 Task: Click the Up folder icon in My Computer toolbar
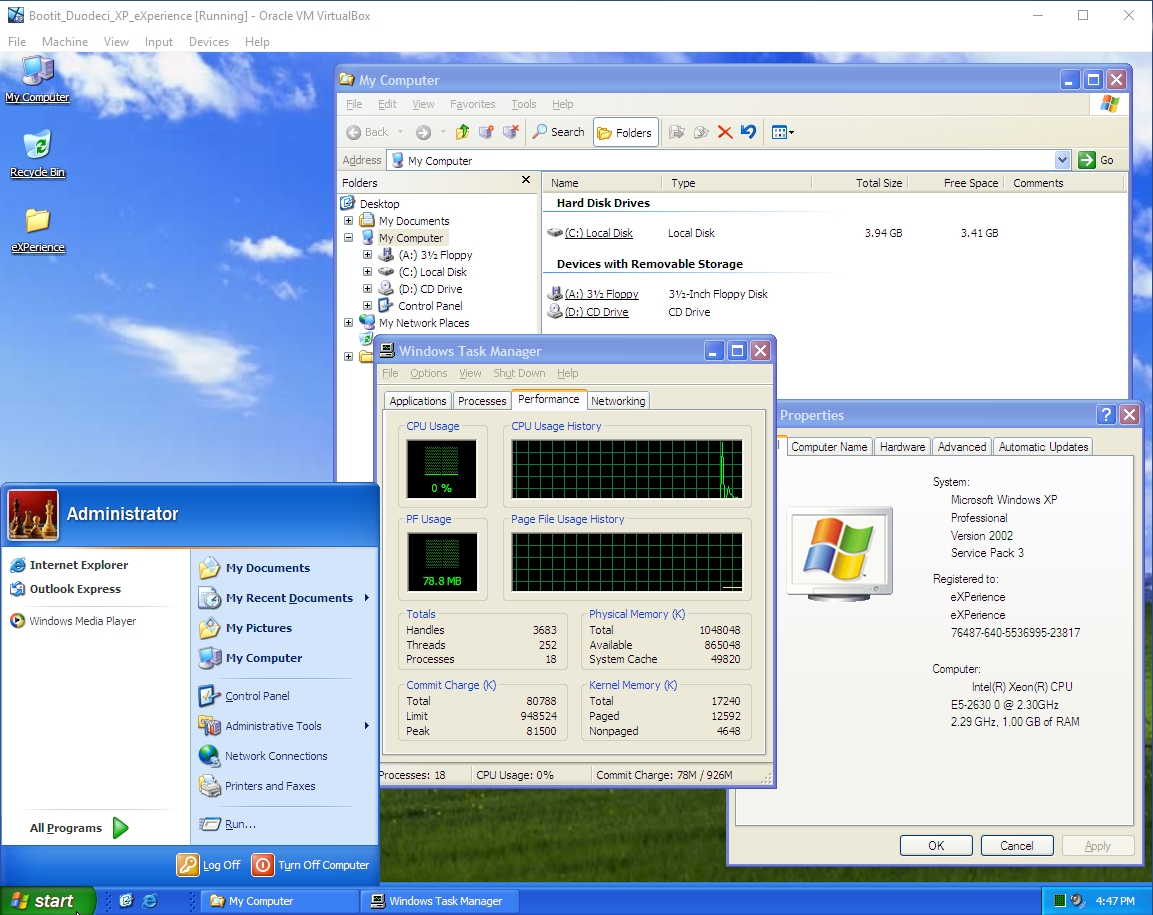(463, 132)
